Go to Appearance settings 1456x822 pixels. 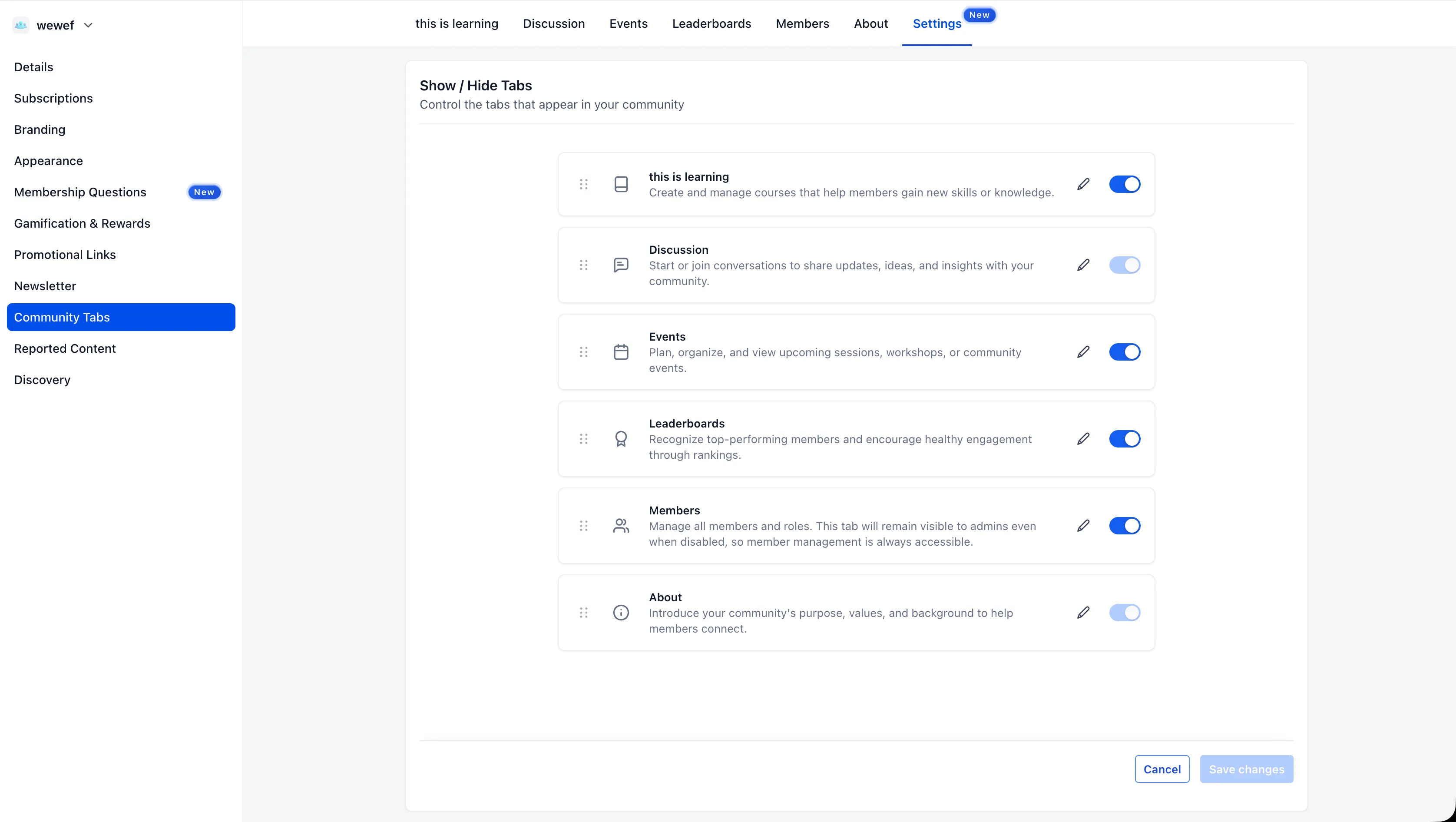click(x=121, y=161)
